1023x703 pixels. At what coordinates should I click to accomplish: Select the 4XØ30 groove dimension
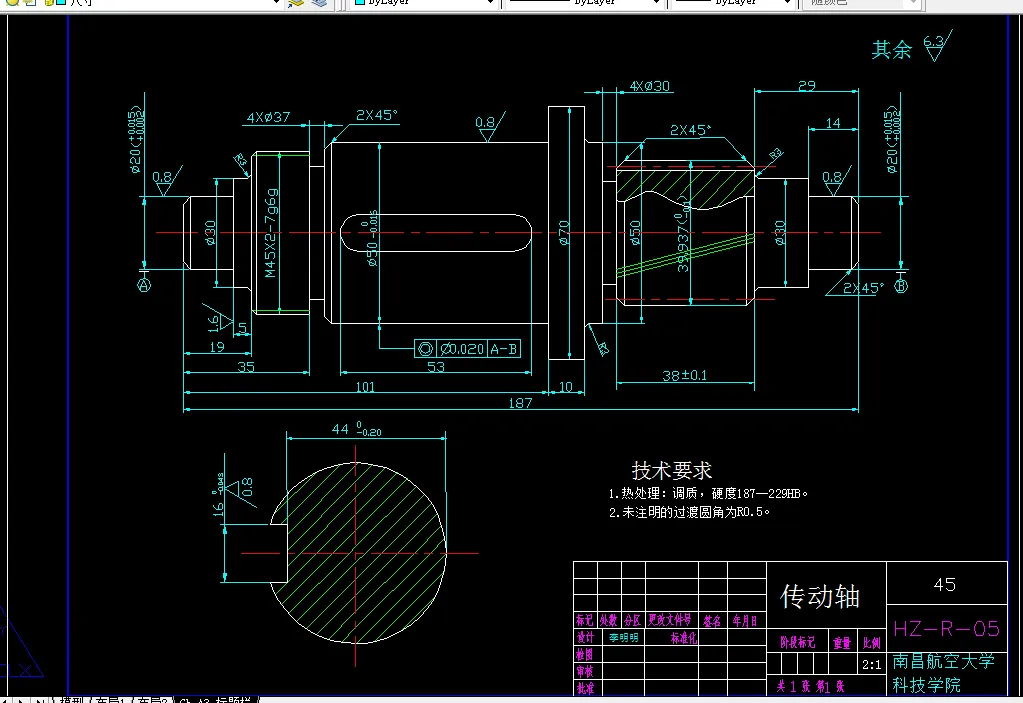click(649, 86)
